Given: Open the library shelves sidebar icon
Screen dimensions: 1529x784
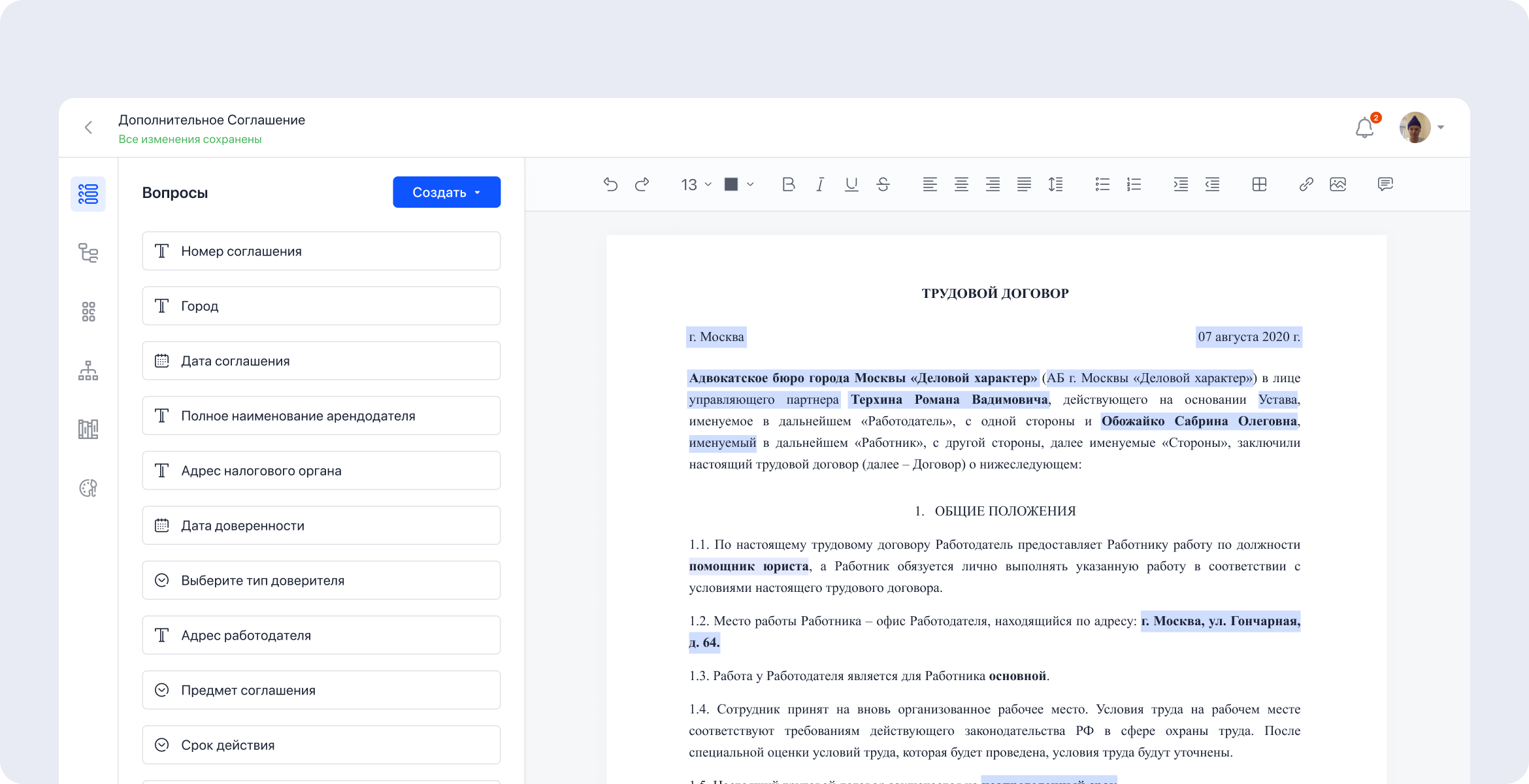Looking at the screenshot, I should click(x=88, y=429).
